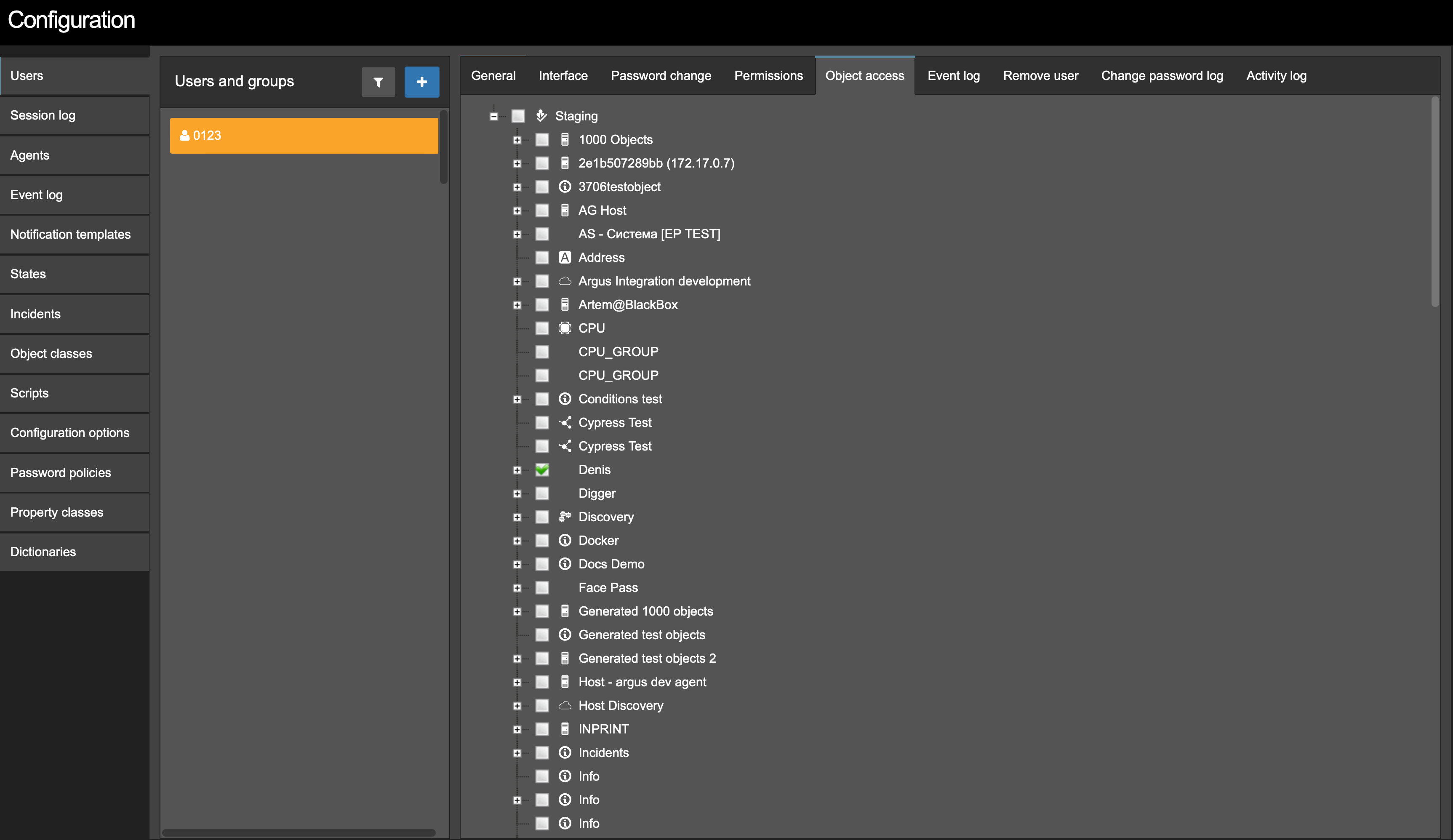Tick the Face Pass checkbox
The height and width of the screenshot is (840, 1453).
coord(542,587)
